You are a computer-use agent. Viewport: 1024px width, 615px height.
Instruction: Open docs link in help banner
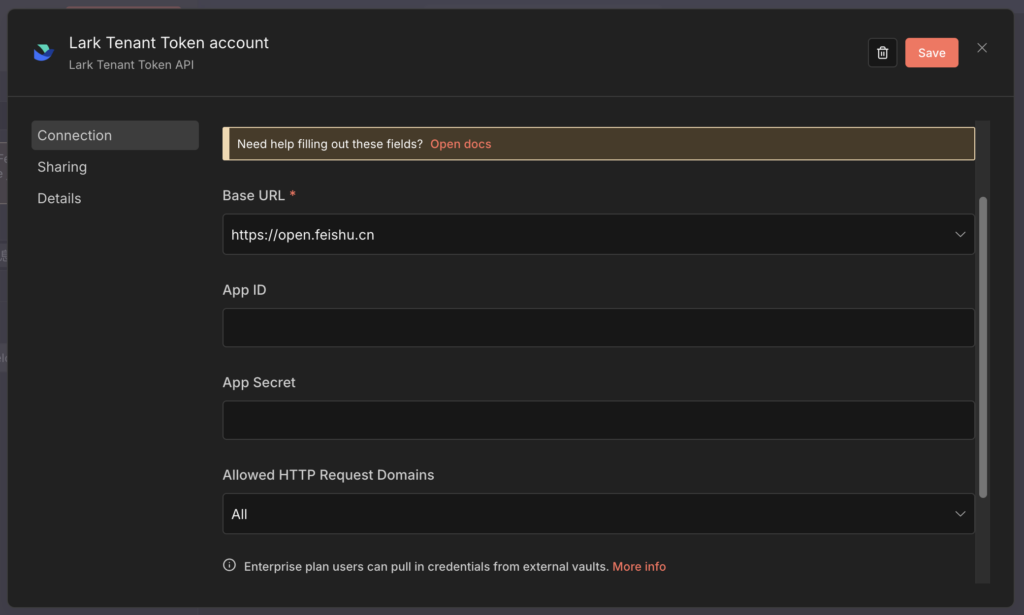pos(460,144)
